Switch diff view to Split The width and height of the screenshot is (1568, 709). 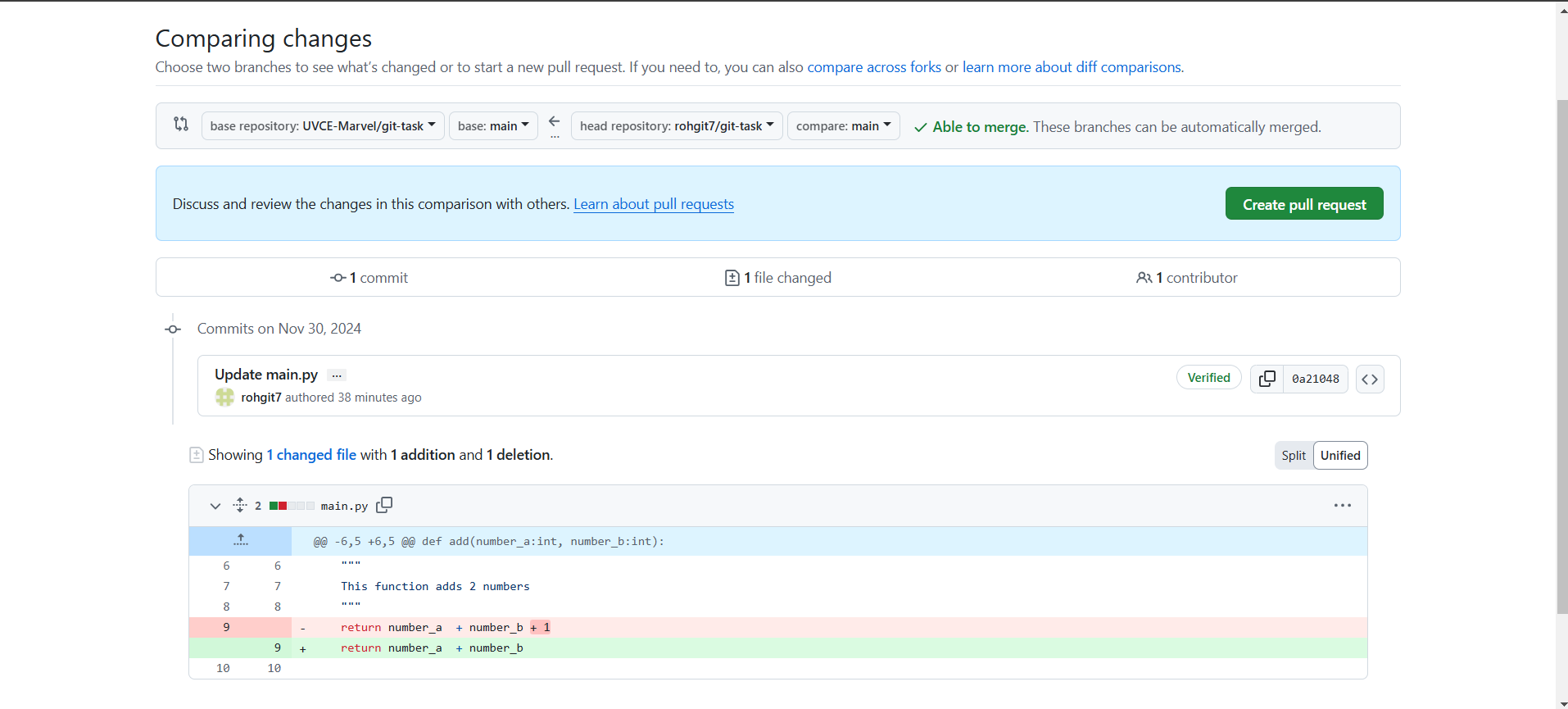point(1294,456)
